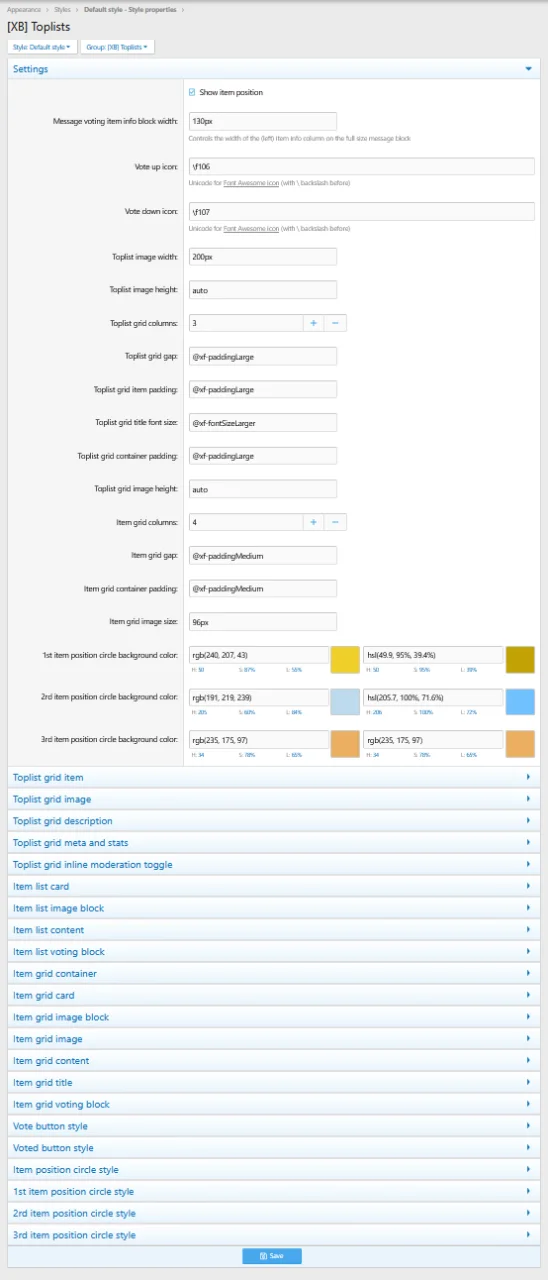Click the Toplist grid title font size field
Image resolution: width=548 pixels, height=1280 pixels.
click(262, 423)
